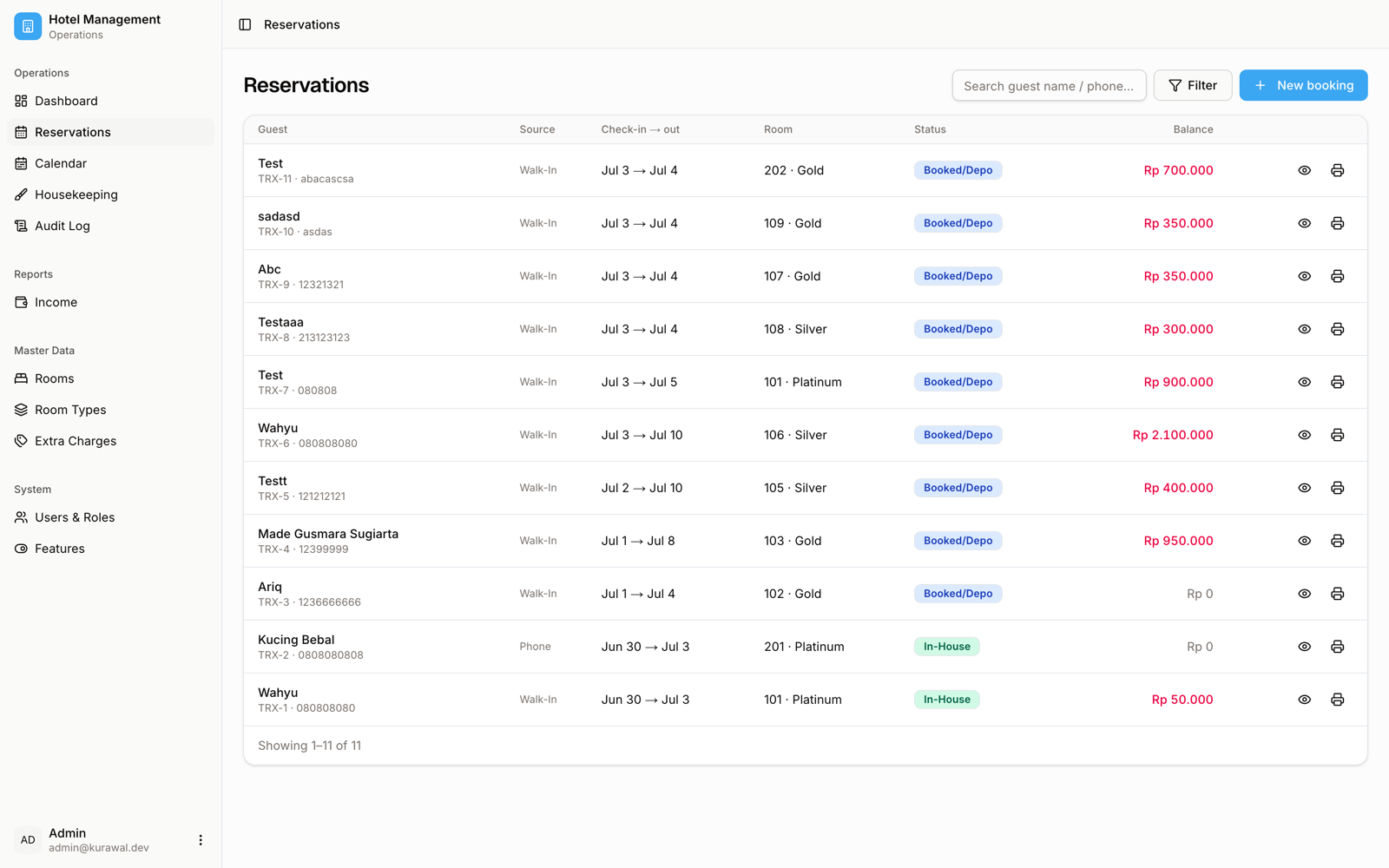Viewport: 1389px width, 868px height.
Task: Toggle the sidebar panel icon
Action: click(245, 24)
